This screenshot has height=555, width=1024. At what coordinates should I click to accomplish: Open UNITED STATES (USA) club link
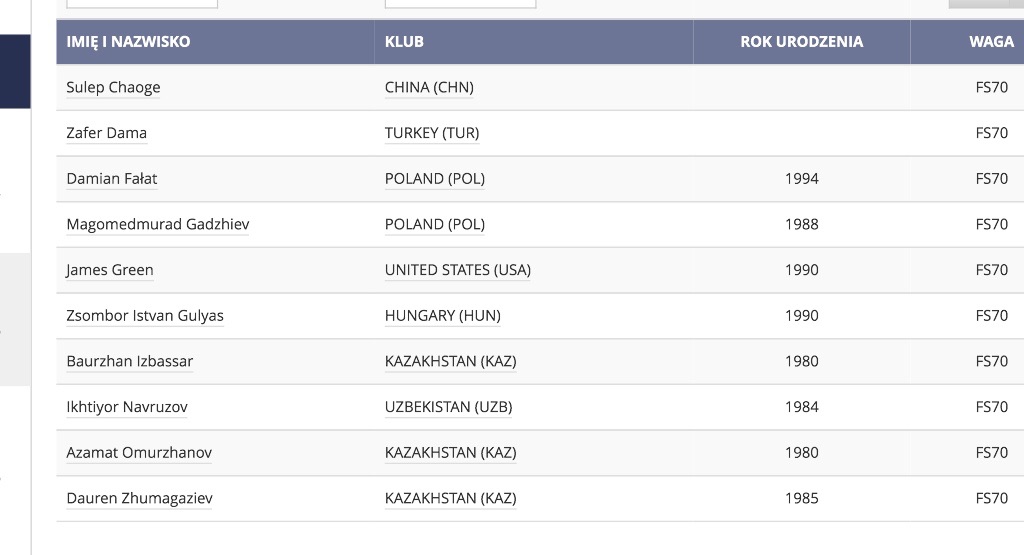tap(458, 270)
